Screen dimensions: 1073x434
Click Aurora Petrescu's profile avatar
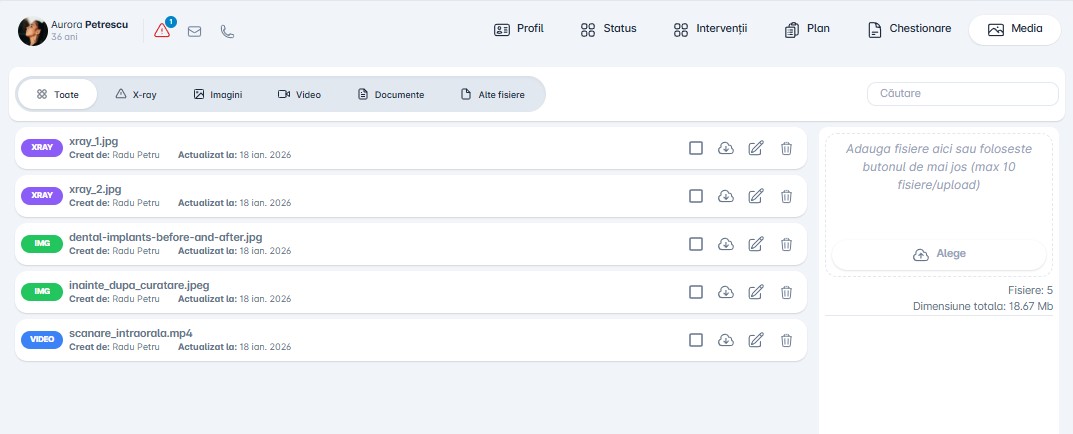(32, 31)
